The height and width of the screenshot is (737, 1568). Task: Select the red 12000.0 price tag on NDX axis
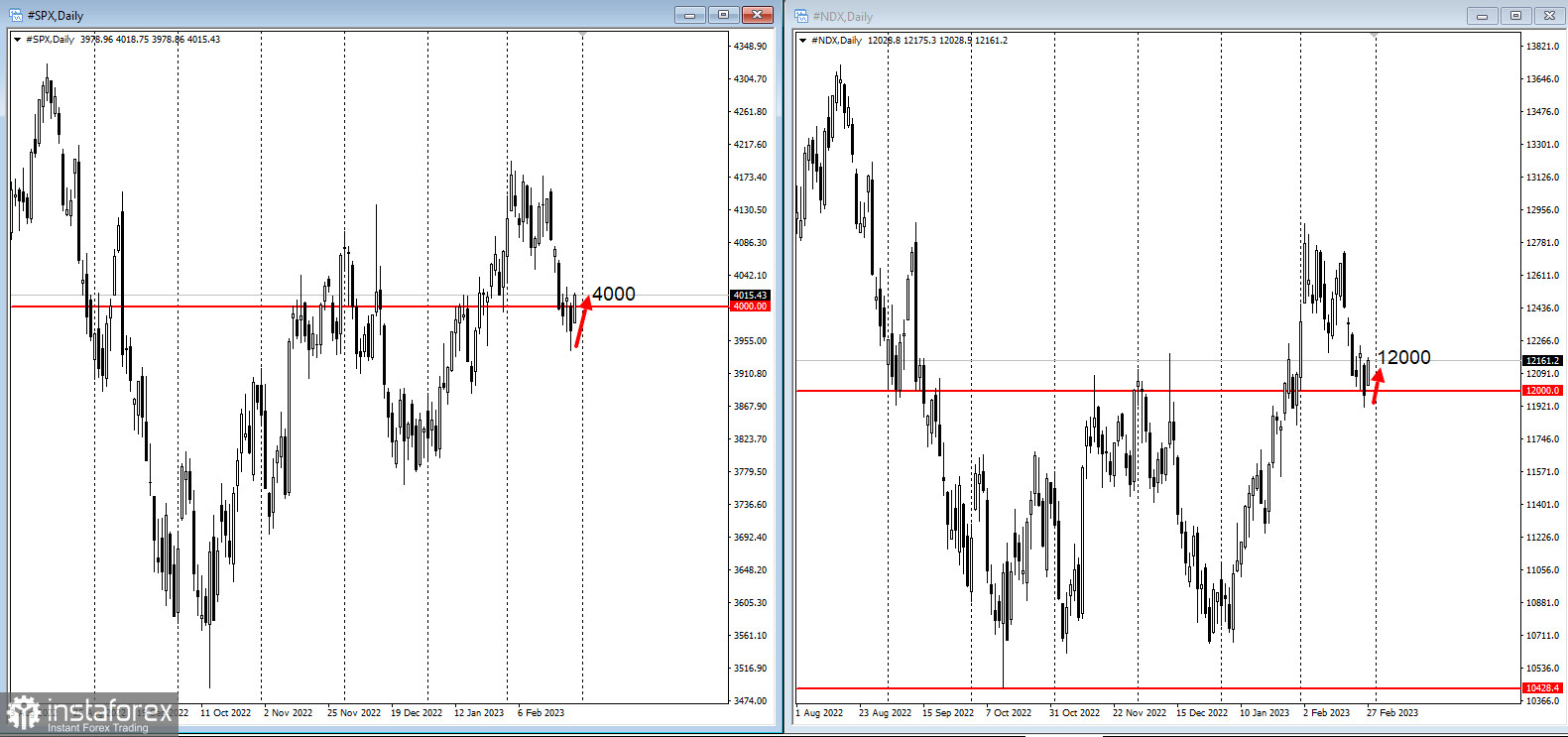tap(1543, 391)
